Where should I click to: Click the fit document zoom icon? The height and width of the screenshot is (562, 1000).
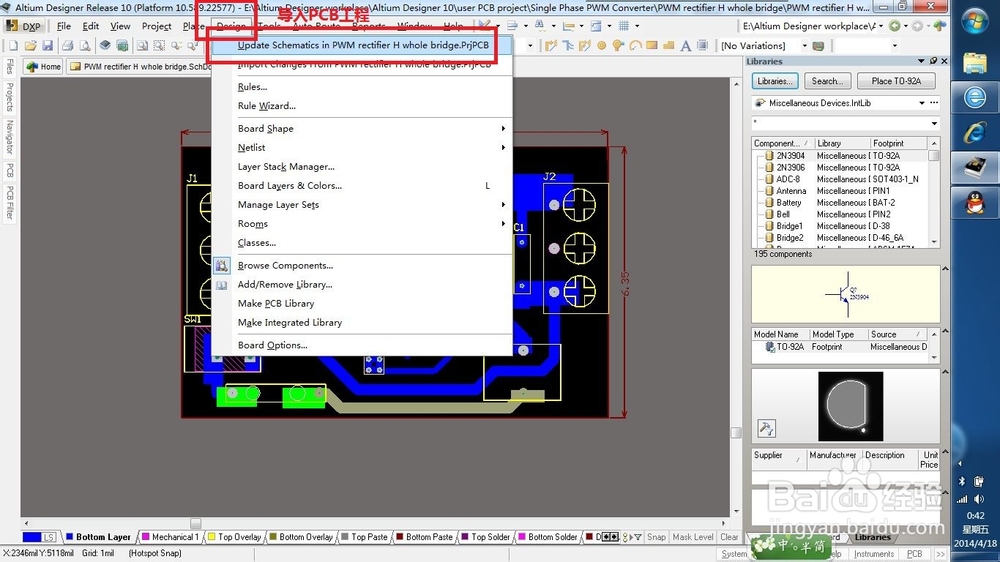(x=142, y=46)
